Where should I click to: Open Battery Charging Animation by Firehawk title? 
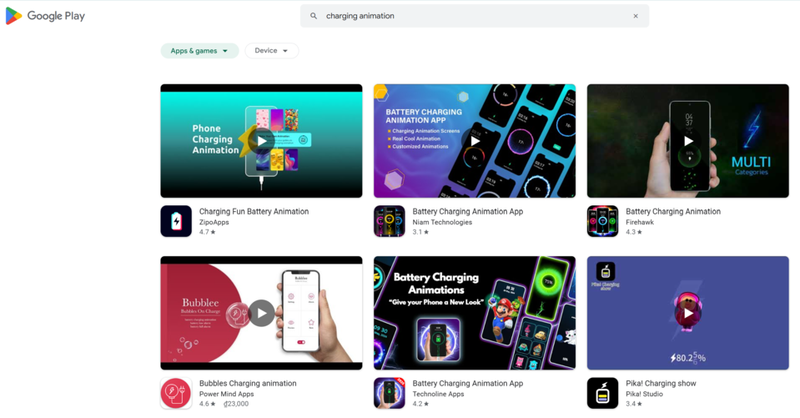pyautogui.click(x=673, y=211)
